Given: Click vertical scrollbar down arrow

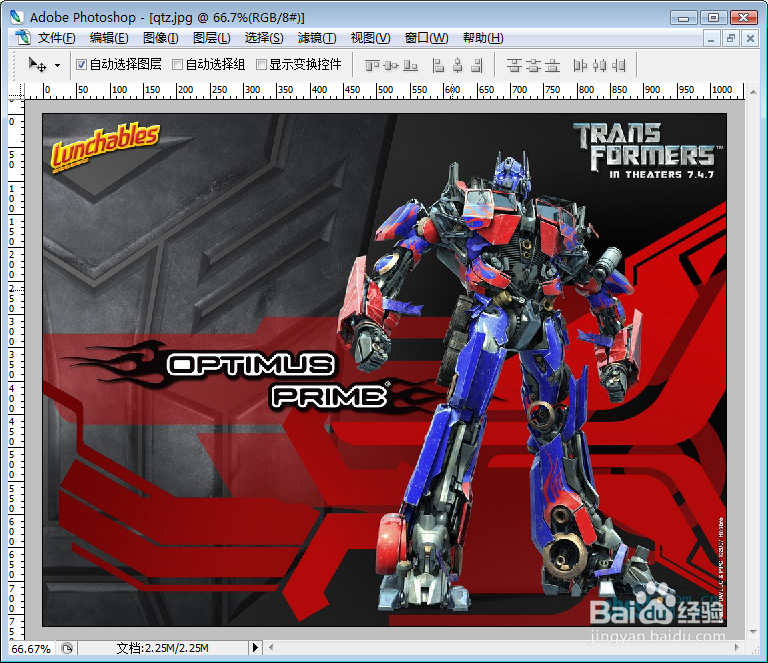Looking at the screenshot, I should click(x=753, y=633).
